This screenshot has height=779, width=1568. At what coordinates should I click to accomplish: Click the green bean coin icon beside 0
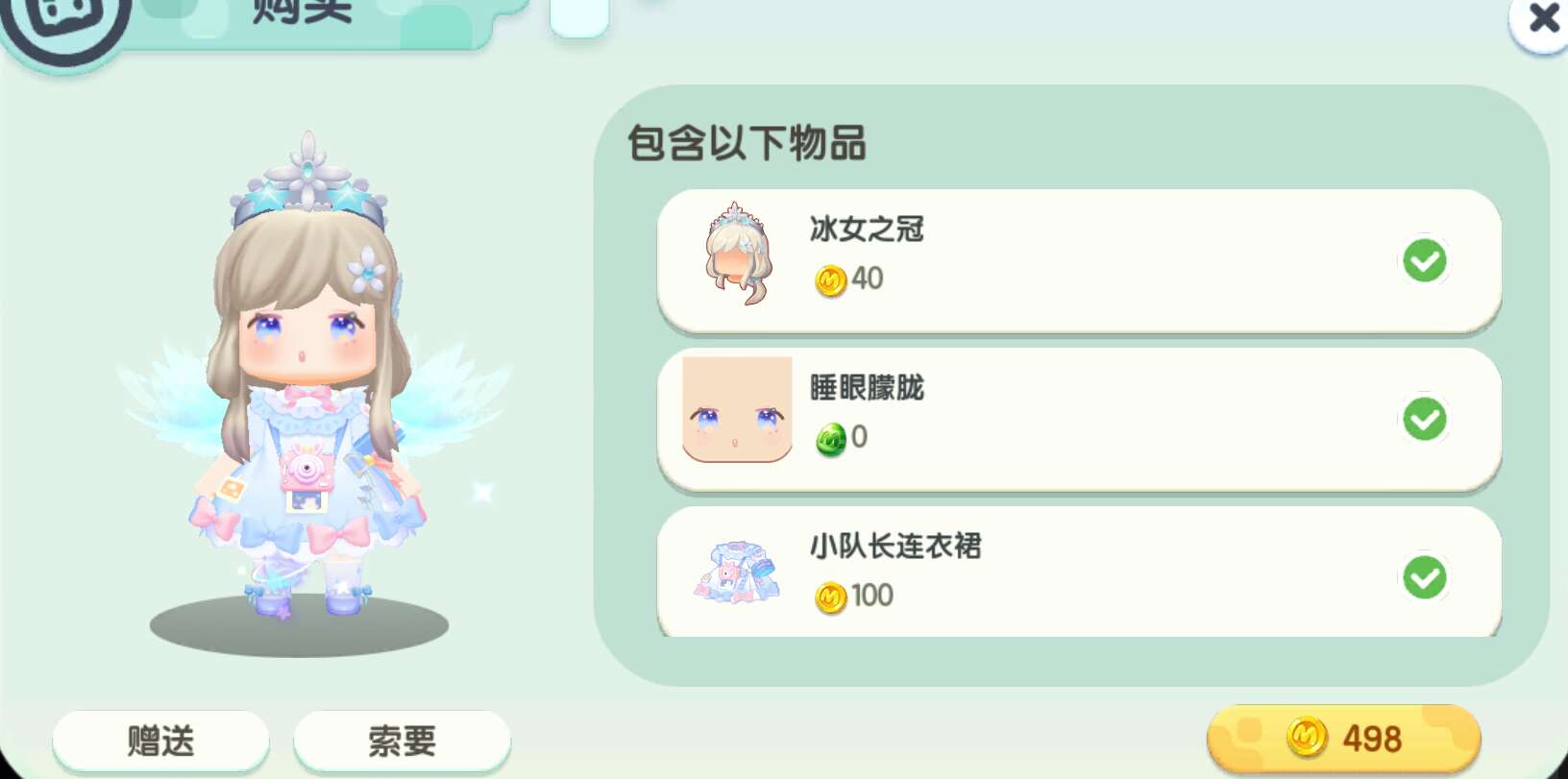tap(830, 439)
